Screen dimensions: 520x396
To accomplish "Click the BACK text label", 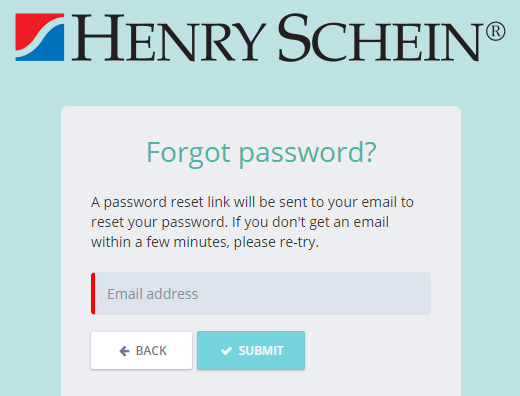I will [x=151, y=351].
